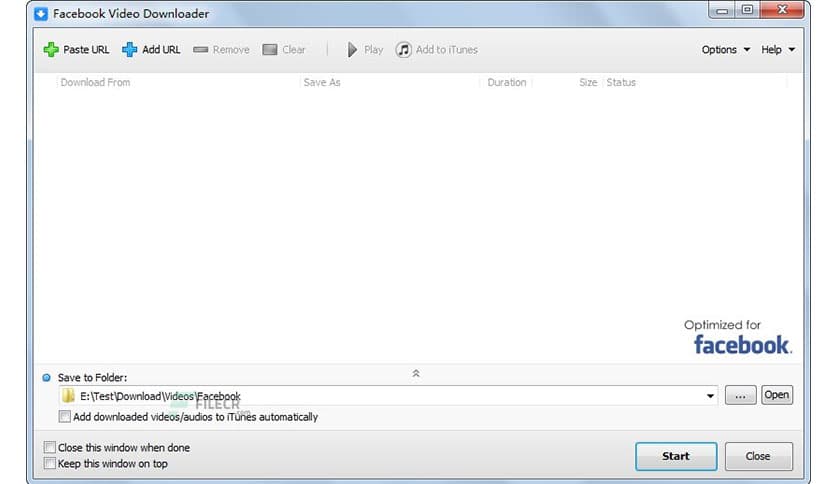Click the yellow folder icon in path field
The width and height of the screenshot is (836, 484).
click(68, 396)
